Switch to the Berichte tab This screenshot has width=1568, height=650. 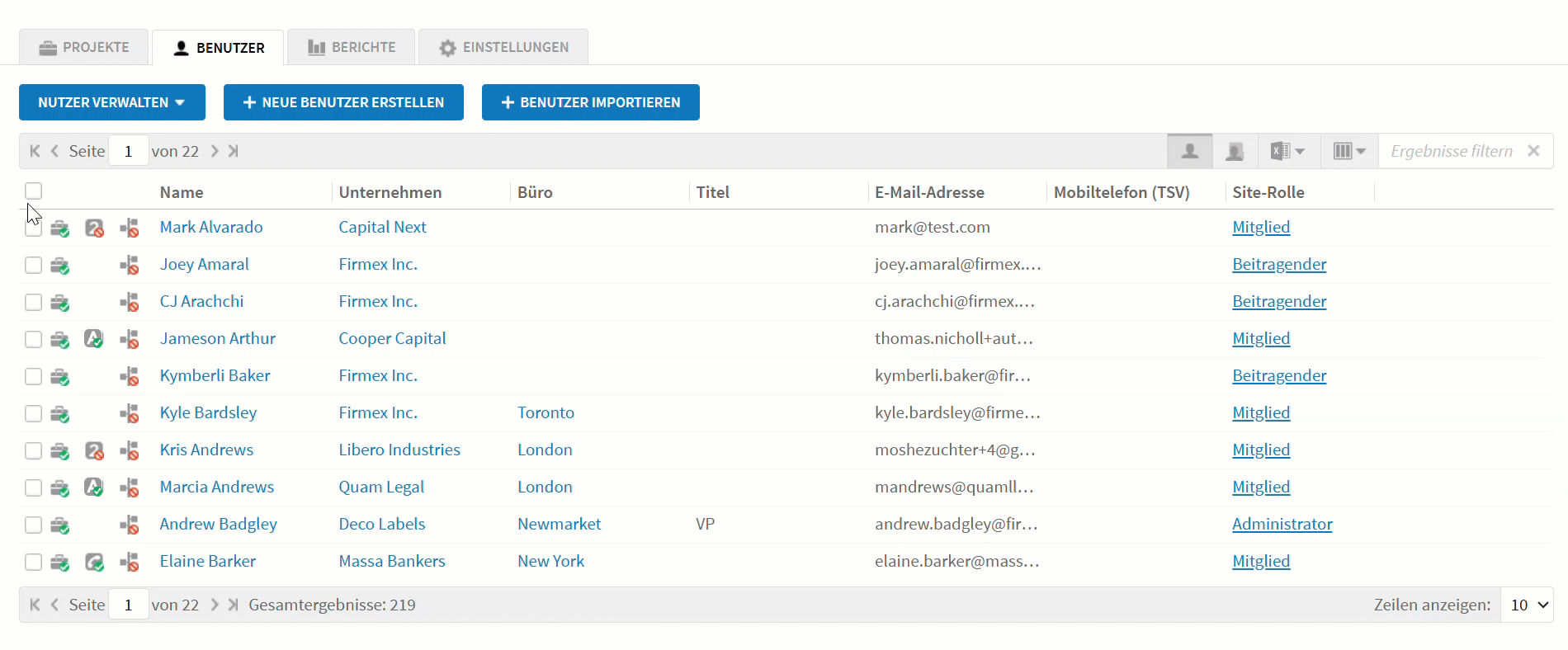[352, 47]
